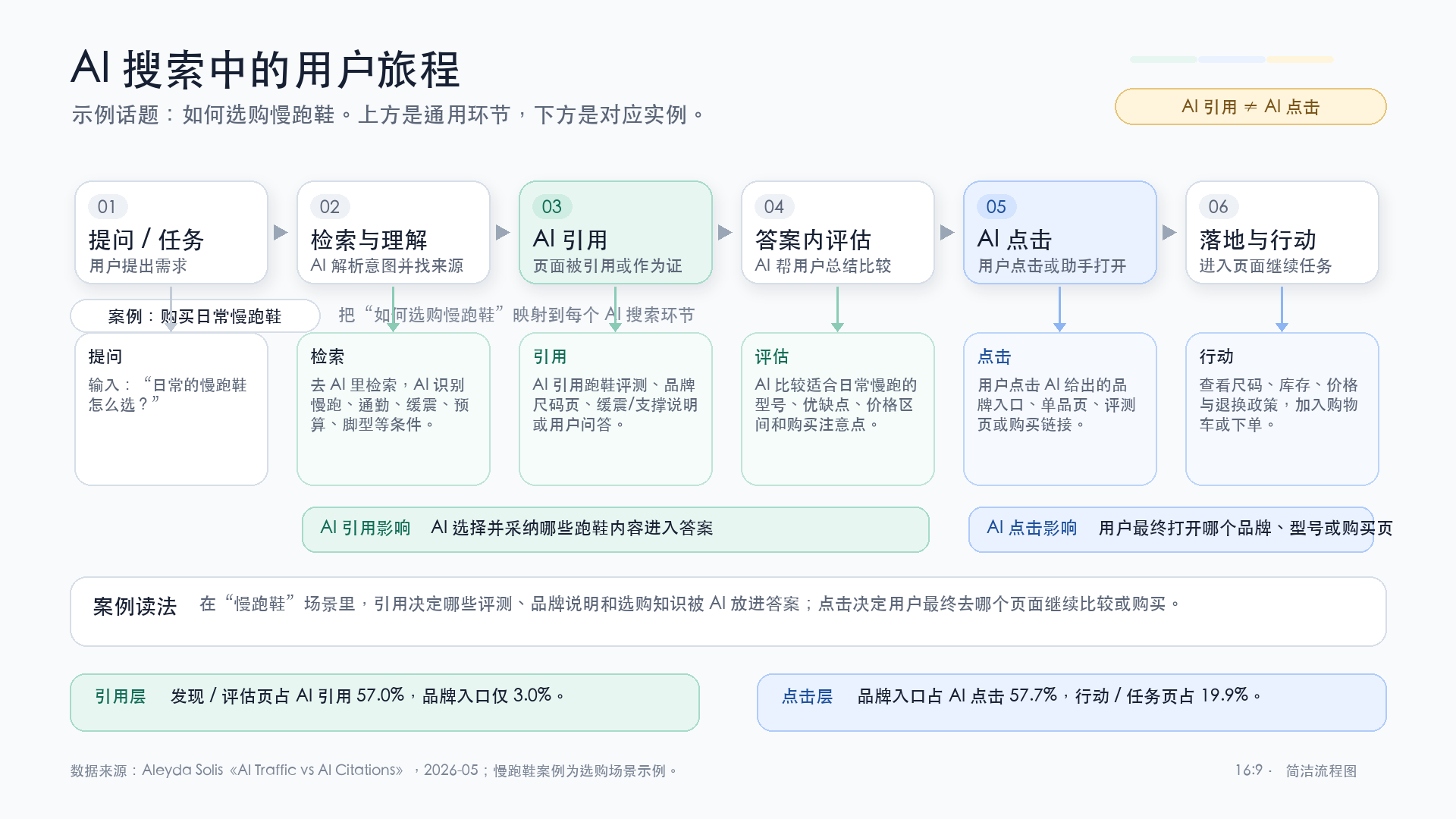Click the title "AI 搜索中的用户旅程"
The image size is (1456, 819).
tap(265, 69)
